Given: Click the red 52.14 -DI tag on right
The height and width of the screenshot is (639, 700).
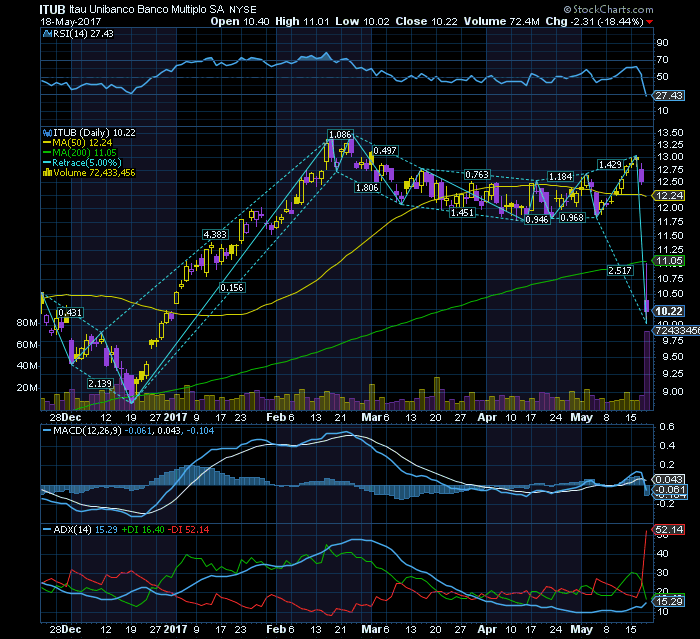Looking at the screenshot, I should pos(669,530).
